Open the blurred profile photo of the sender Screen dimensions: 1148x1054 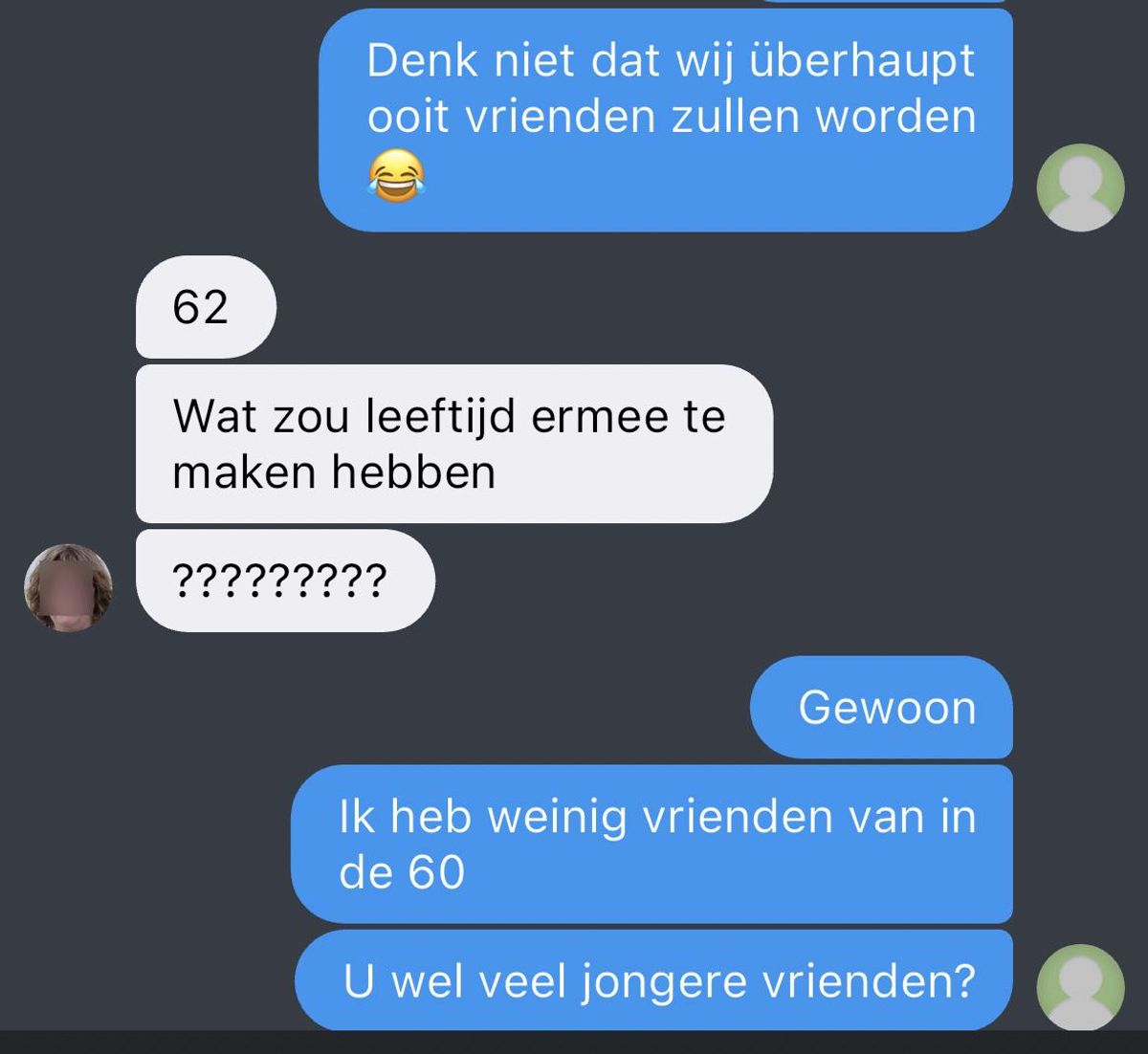point(68,587)
